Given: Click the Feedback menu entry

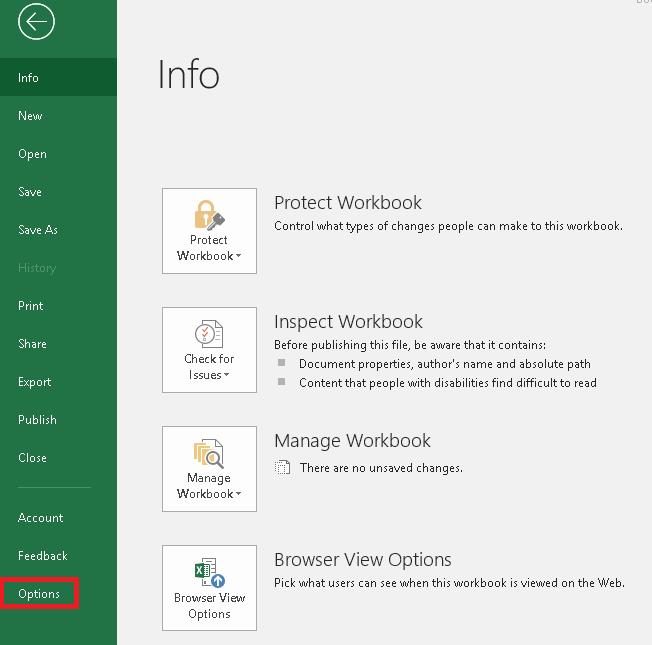Looking at the screenshot, I should (x=43, y=556).
